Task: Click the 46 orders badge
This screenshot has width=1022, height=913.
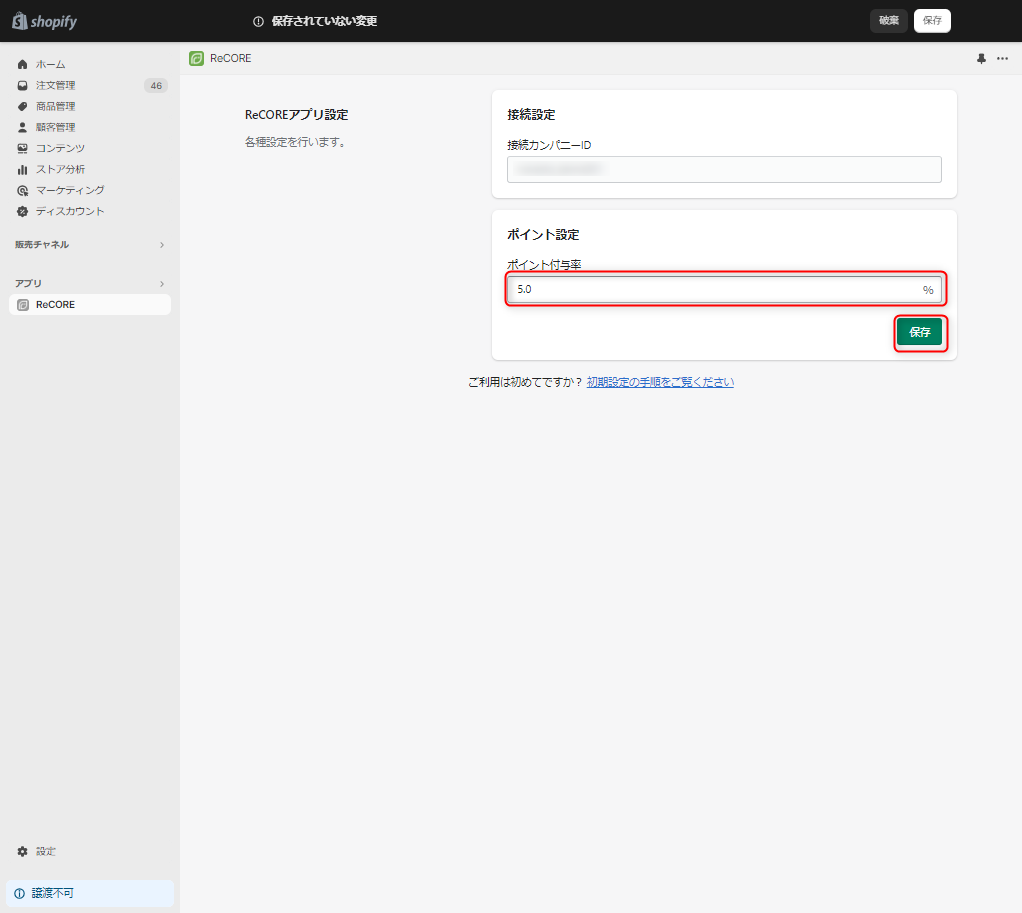Action: tap(156, 85)
